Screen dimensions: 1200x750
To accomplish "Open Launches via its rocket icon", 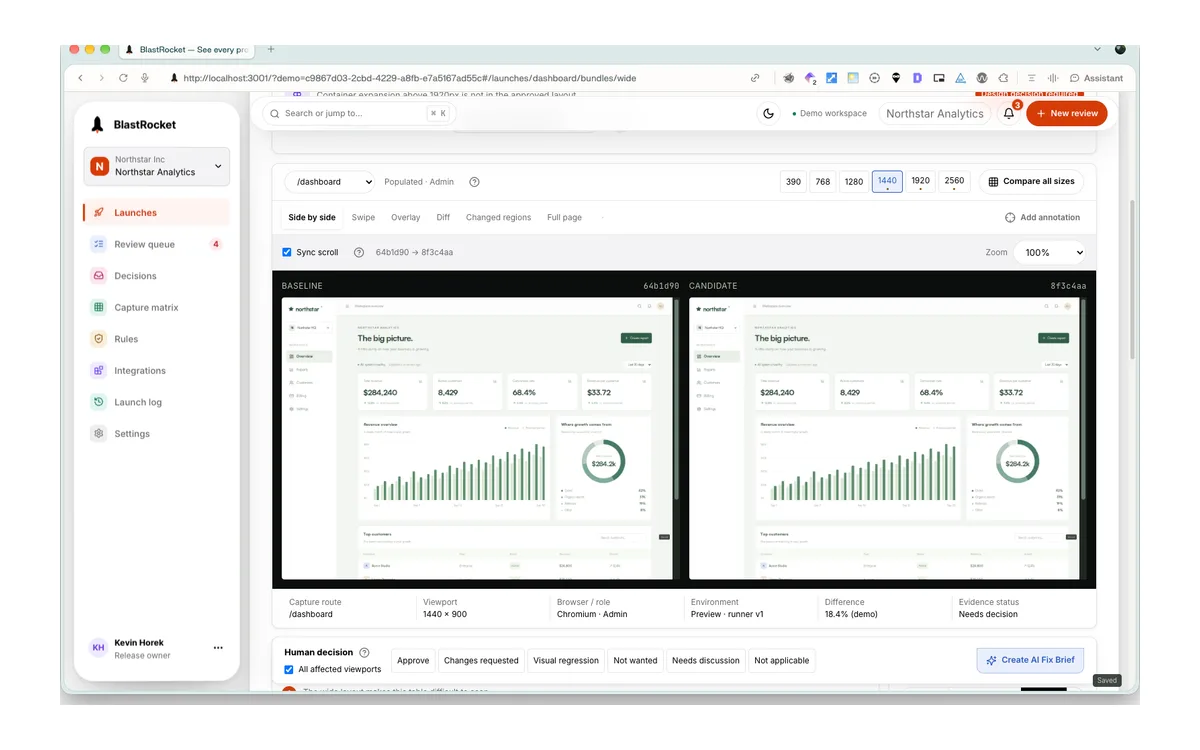I will coord(98,212).
